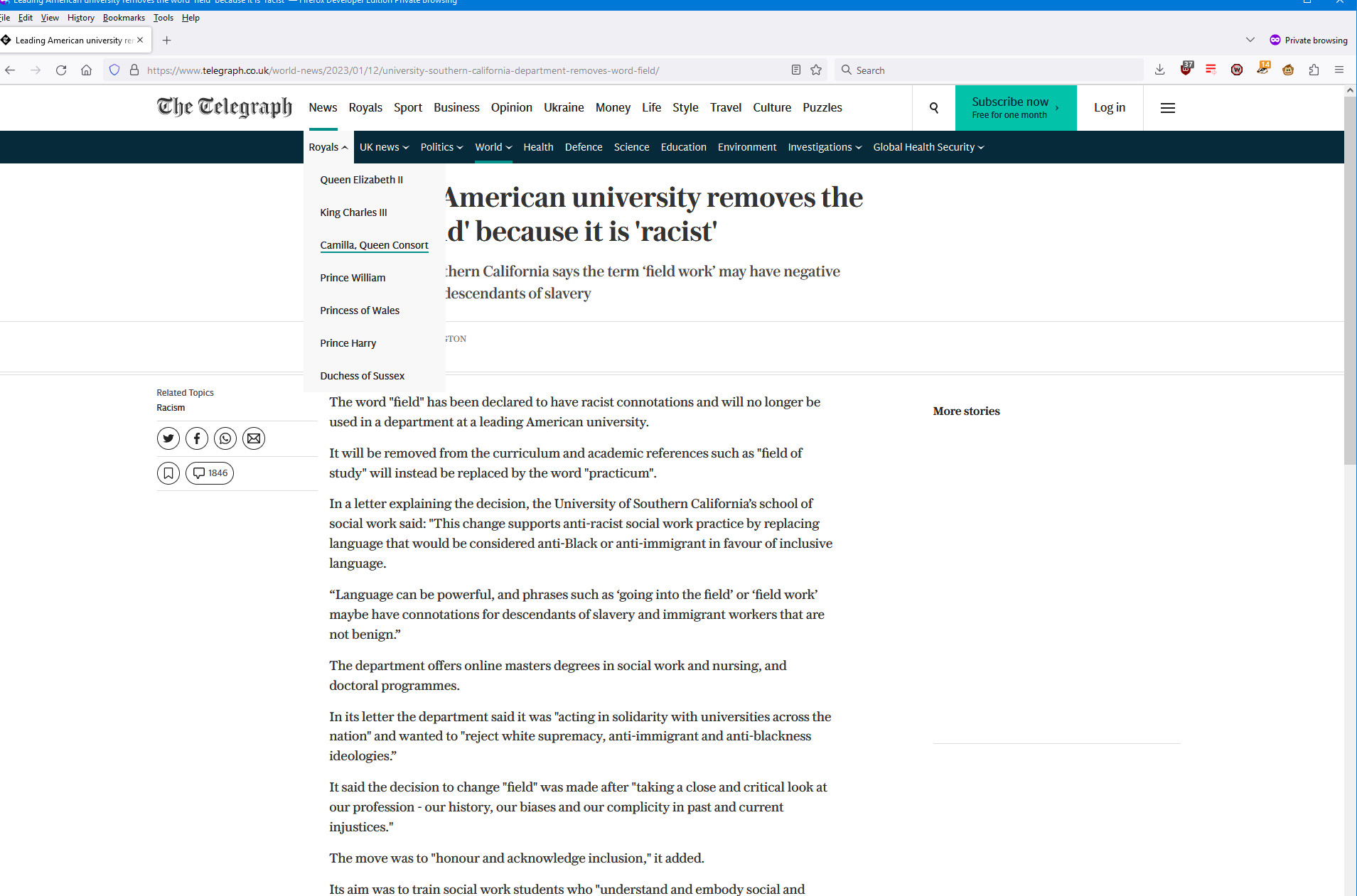Screen dimensions: 1357x896
Task: Select Queen Elizabeth II from Royals menu
Action: pos(362,180)
